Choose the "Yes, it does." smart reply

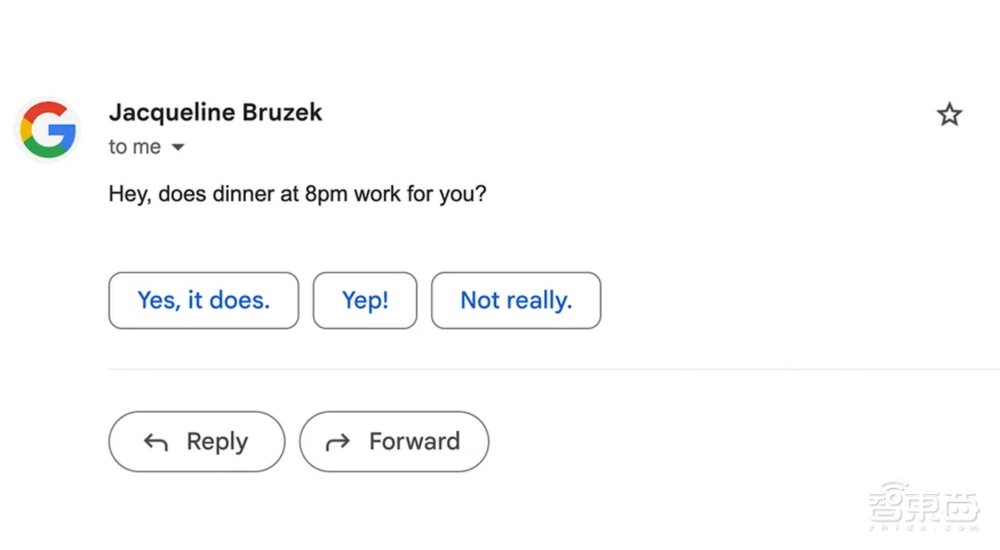(203, 300)
